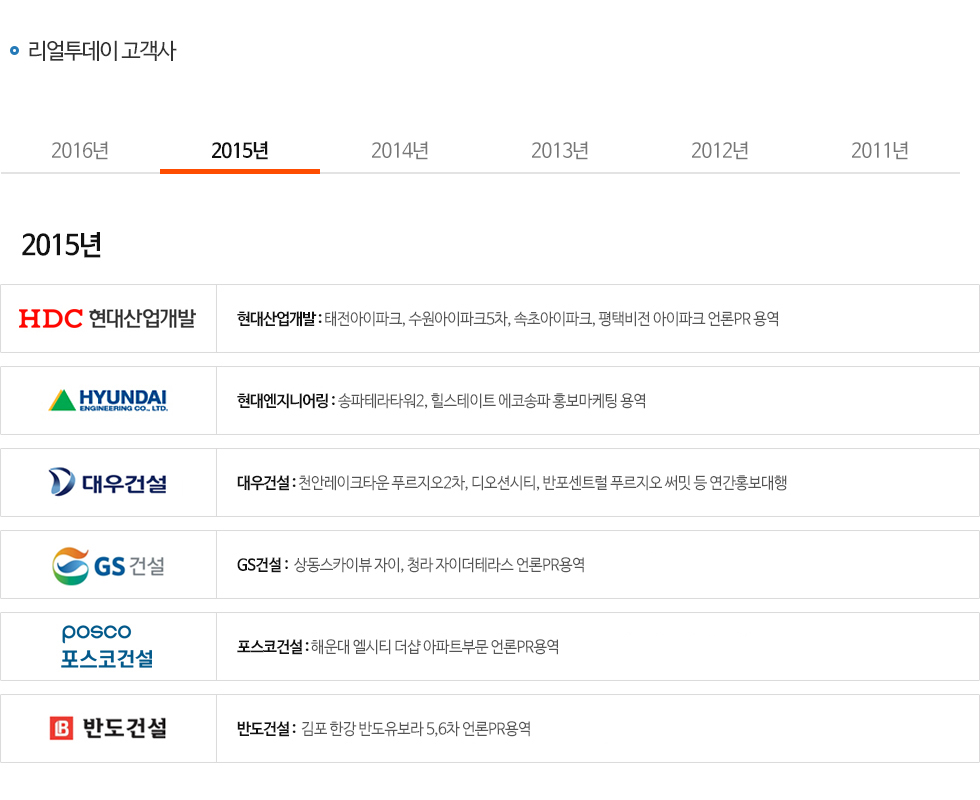Select the GS건설 상동스카이뷰 자이 description
Viewport: 980px width, 800px height.
[411, 565]
